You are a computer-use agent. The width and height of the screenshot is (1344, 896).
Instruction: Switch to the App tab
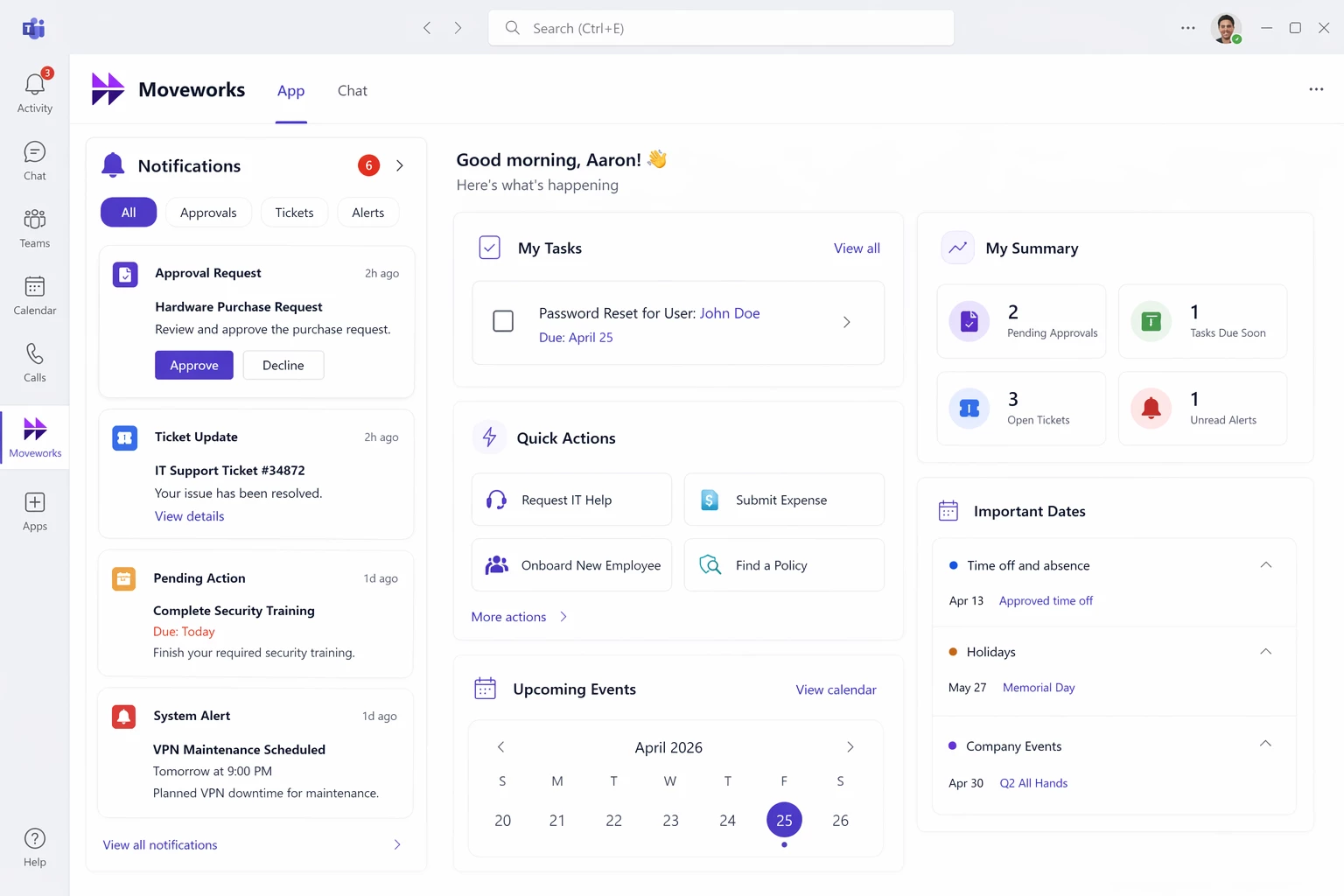[x=291, y=91]
